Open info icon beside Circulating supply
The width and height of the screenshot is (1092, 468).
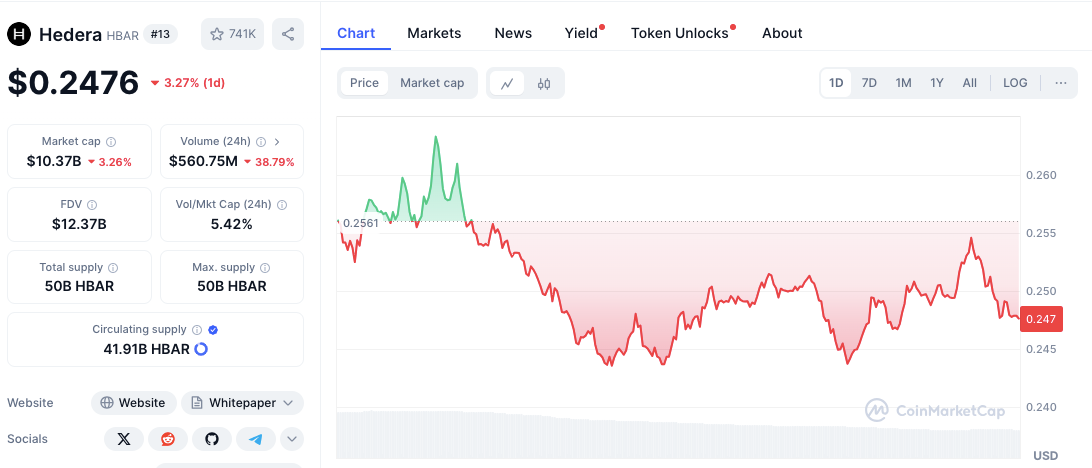click(x=197, y=329)
